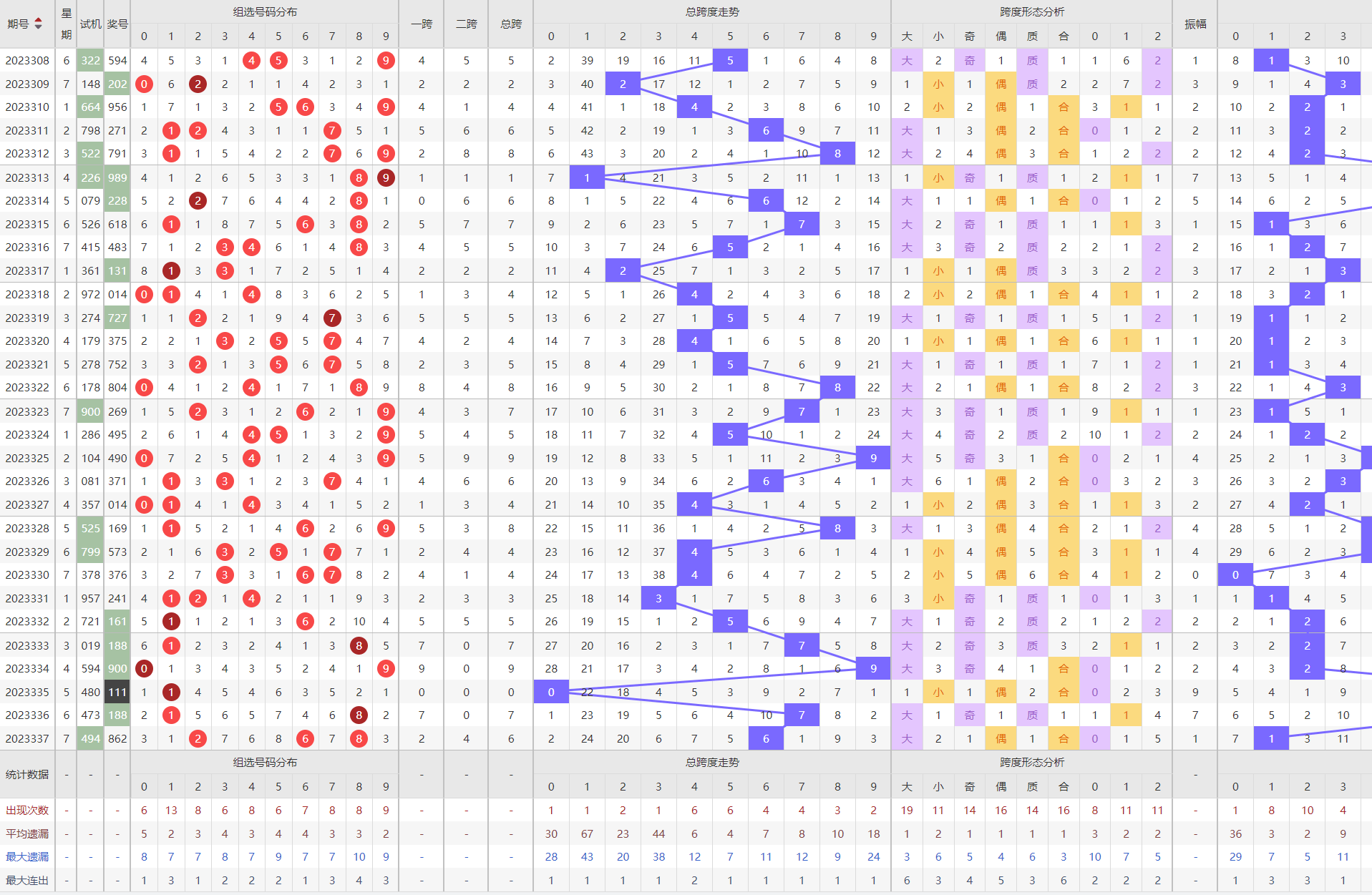Click the 统计数据 row label
This screenshot has height=895, width=1372.
point(27,775)
